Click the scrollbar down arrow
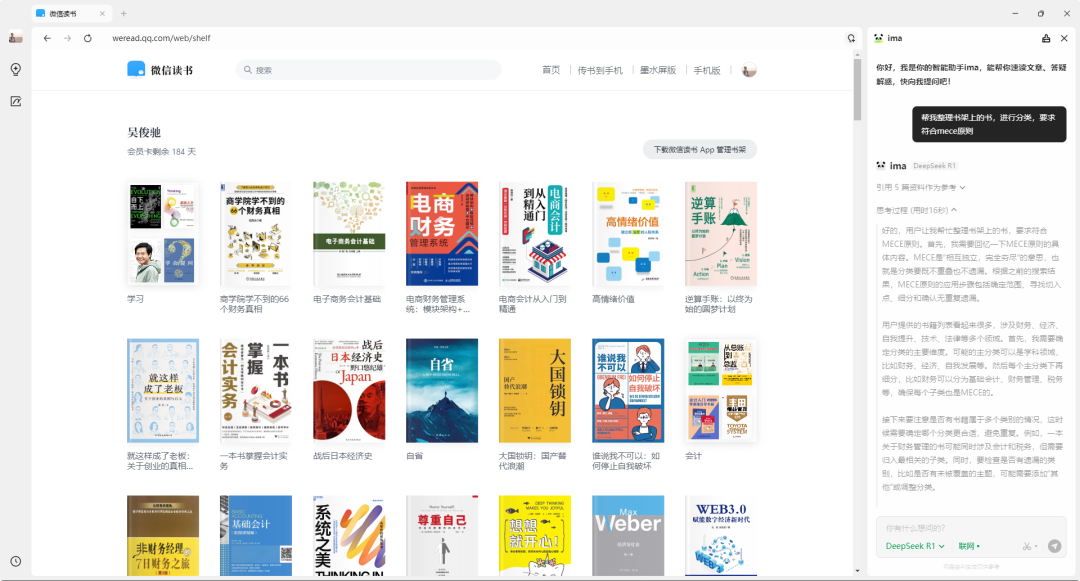1080x581 pixels. pyautogui.click(x=858, y=571)
